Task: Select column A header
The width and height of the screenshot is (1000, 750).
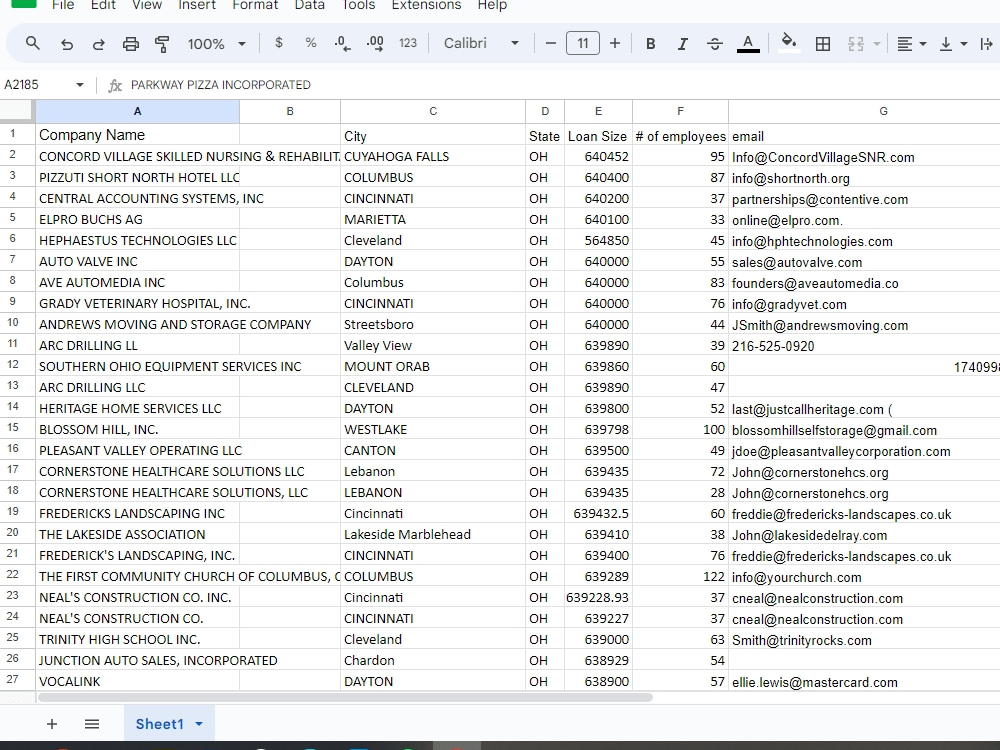Action: coord(137,111)
